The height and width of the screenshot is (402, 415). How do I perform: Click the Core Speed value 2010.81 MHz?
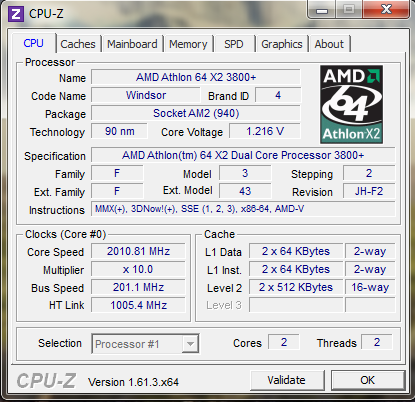(138, 251)
